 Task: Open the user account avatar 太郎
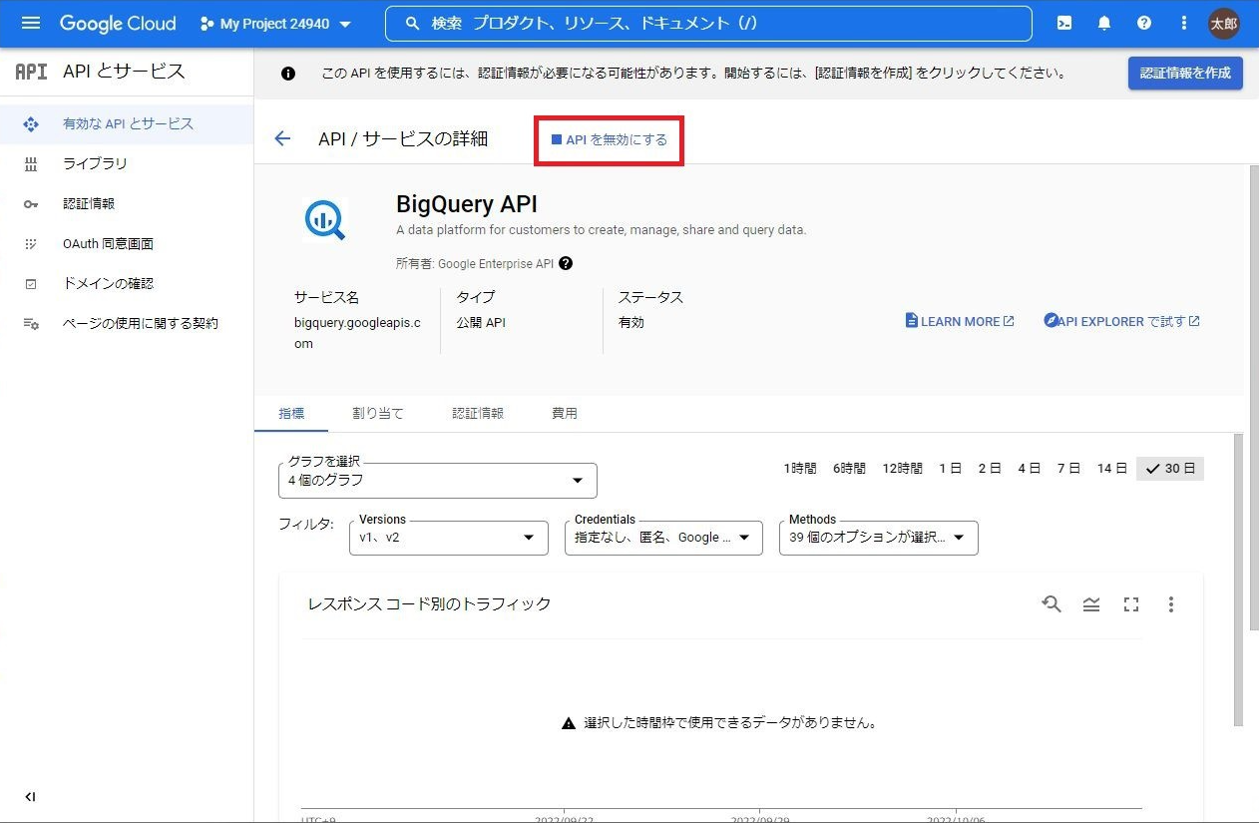(x=1223, y=23)
